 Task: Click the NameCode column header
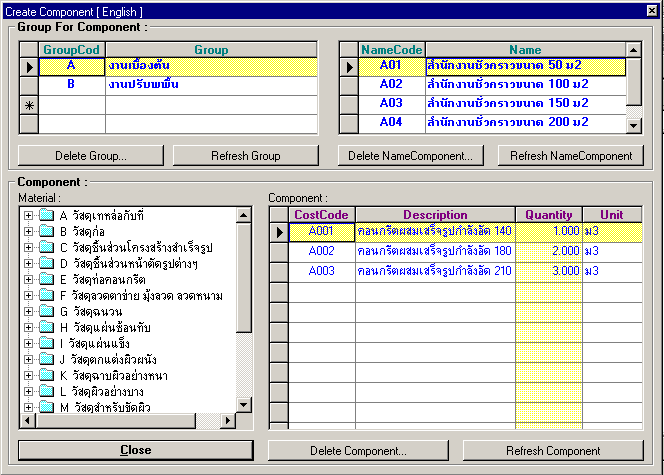(392, 50)
